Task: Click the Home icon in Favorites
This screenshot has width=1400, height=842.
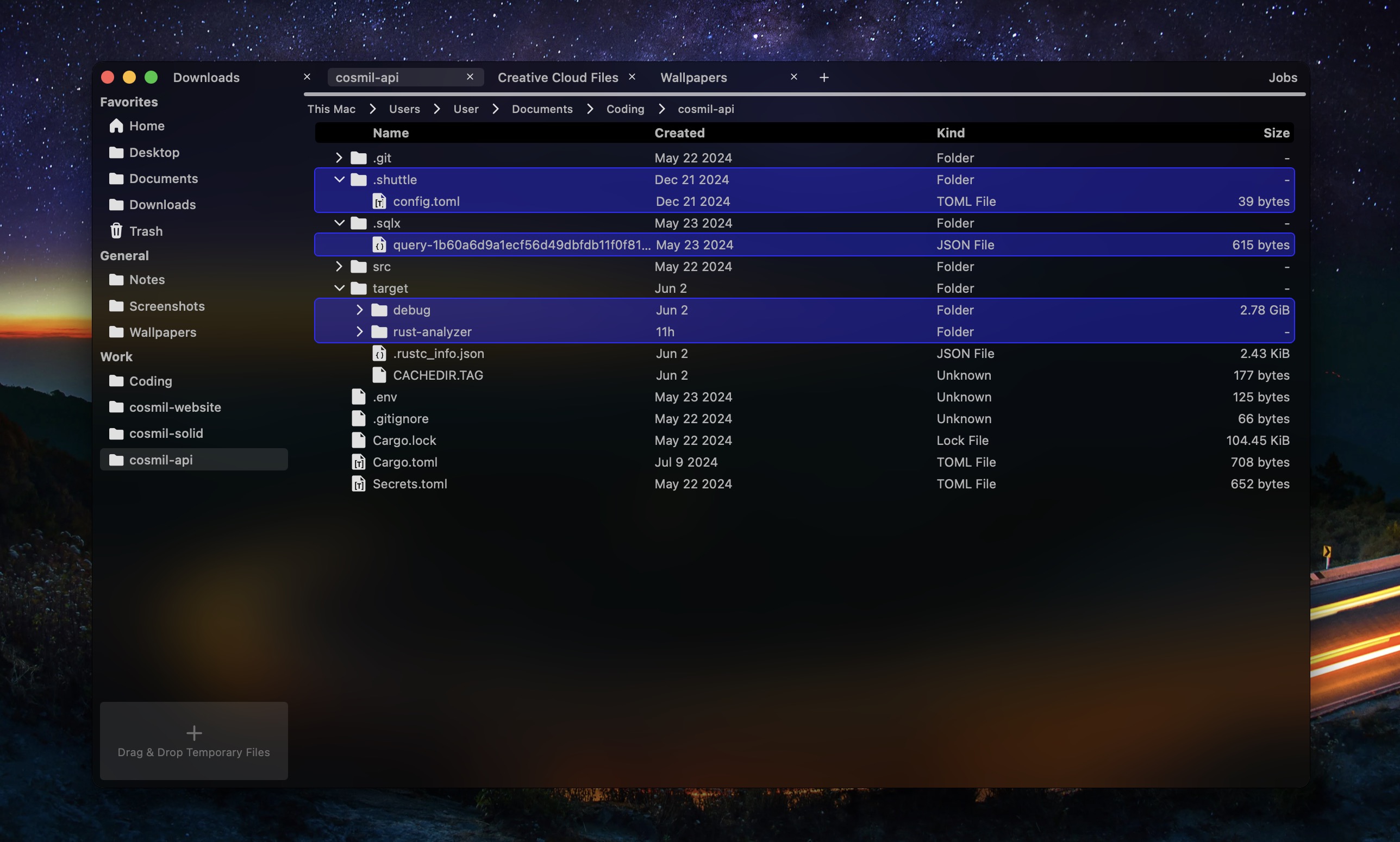Action: point(116,126)
